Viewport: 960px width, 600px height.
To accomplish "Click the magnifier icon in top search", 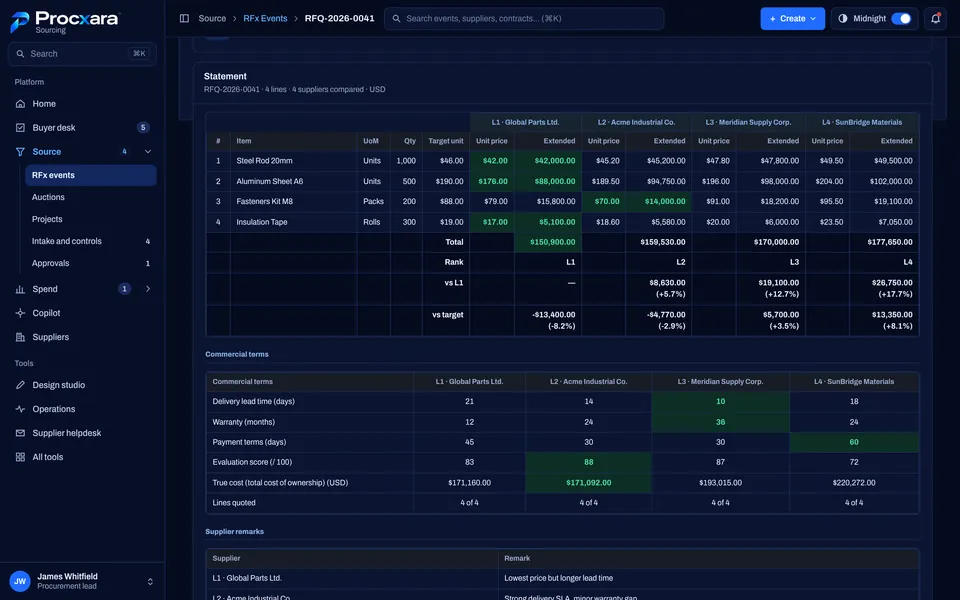I will [x=397, y=19].
